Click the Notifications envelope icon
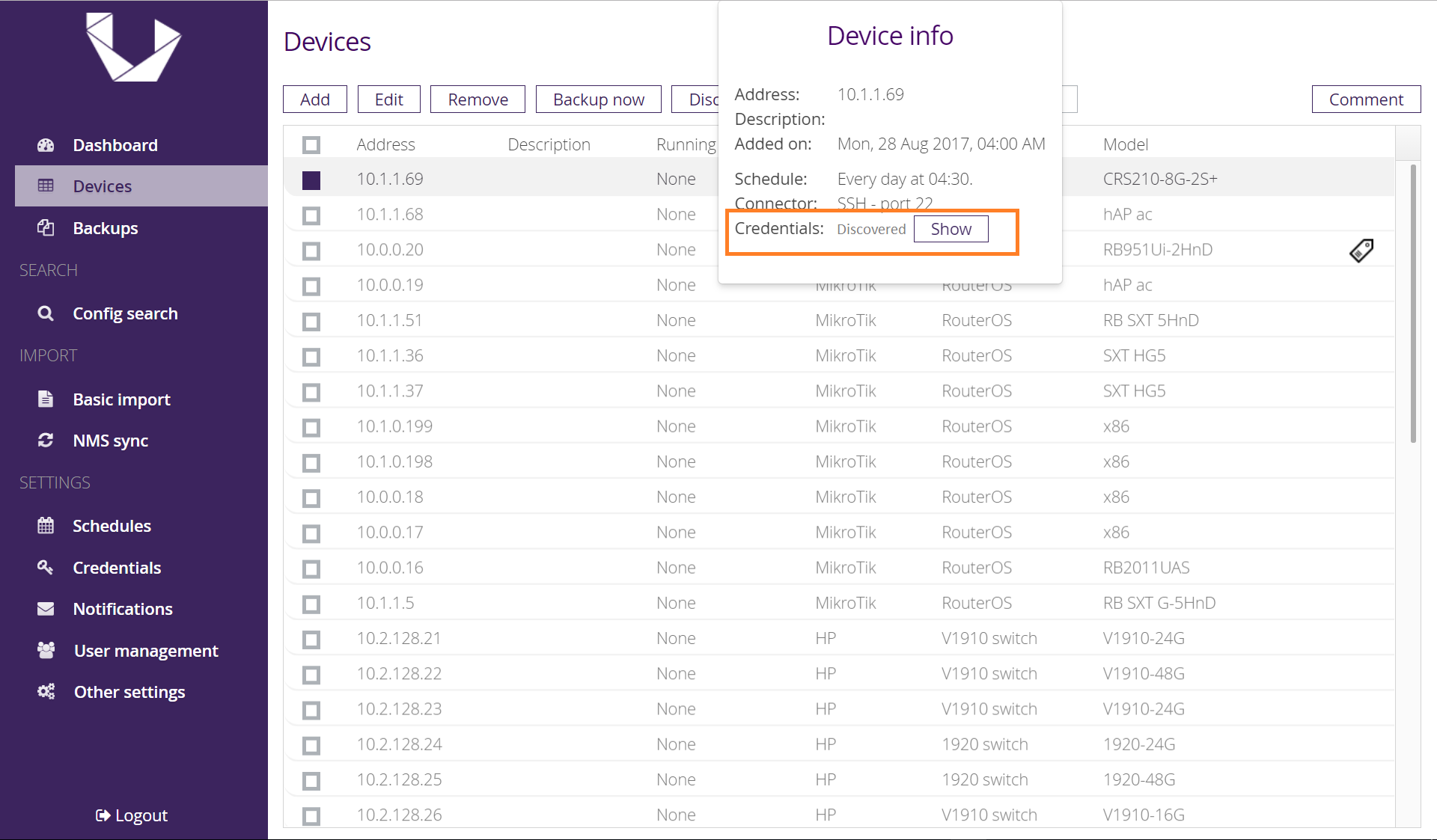Viewport: 1437px width, 840px height. [46, 609]
